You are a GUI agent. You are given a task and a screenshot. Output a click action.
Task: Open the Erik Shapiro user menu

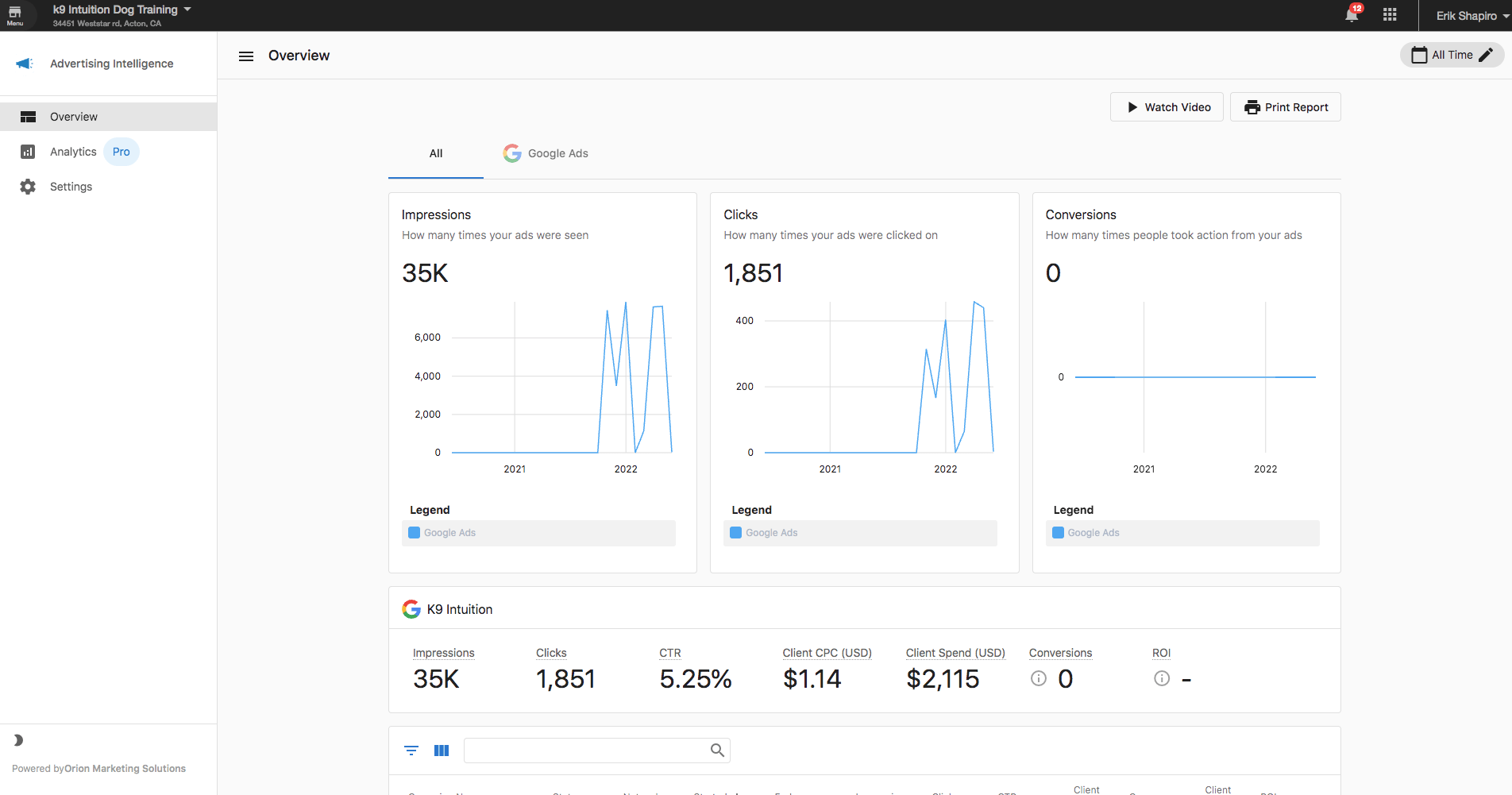point(1472,16)
